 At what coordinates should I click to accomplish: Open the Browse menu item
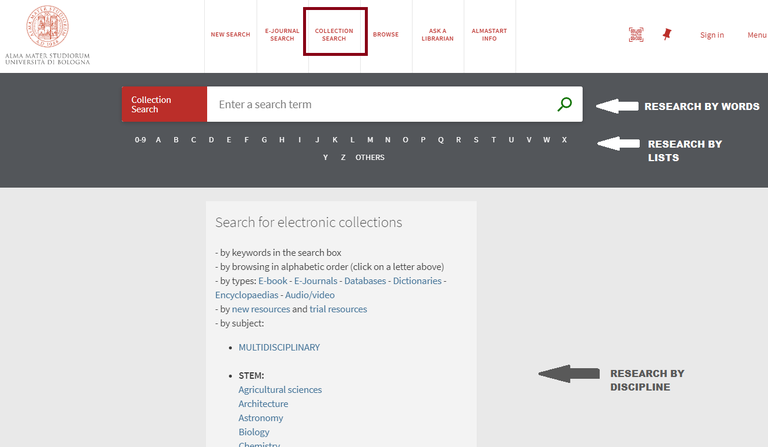click(x=386, y=35)
